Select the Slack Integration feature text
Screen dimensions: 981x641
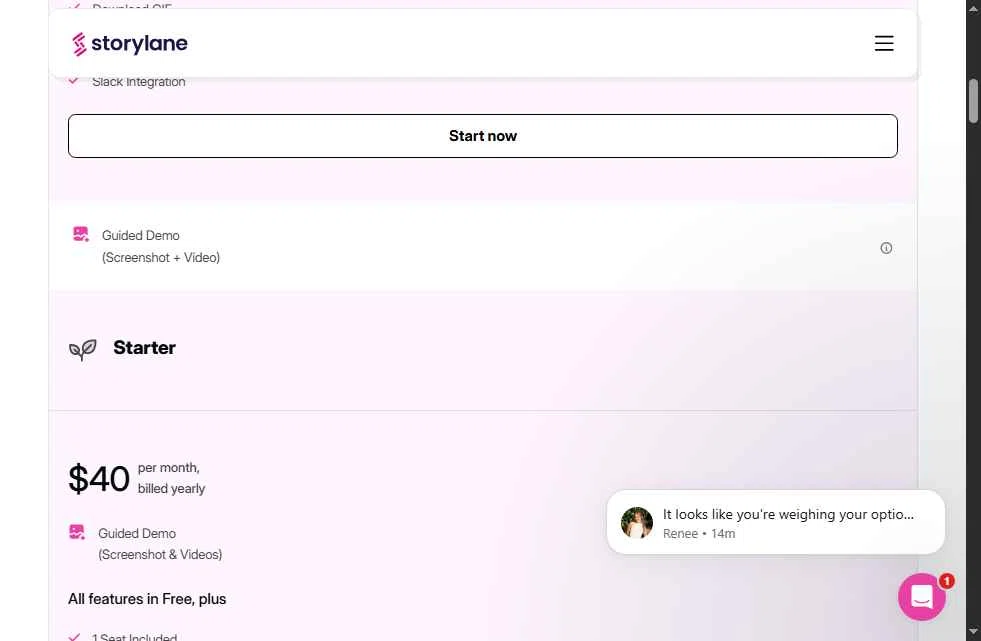tap(138, 82)
